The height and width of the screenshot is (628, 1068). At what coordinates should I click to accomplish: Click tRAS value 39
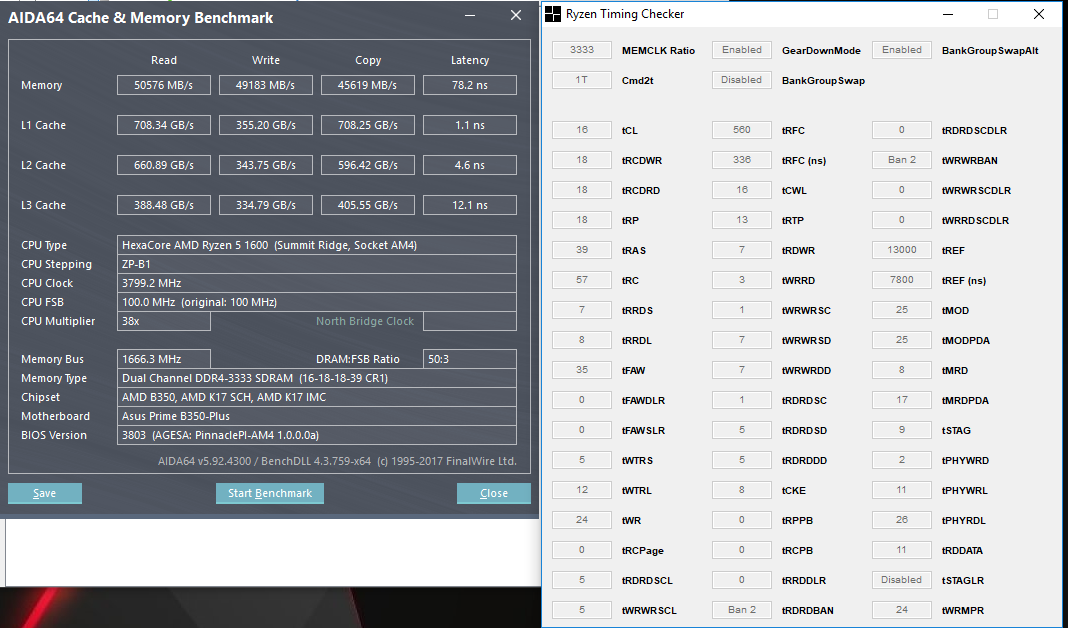point(582,250)
